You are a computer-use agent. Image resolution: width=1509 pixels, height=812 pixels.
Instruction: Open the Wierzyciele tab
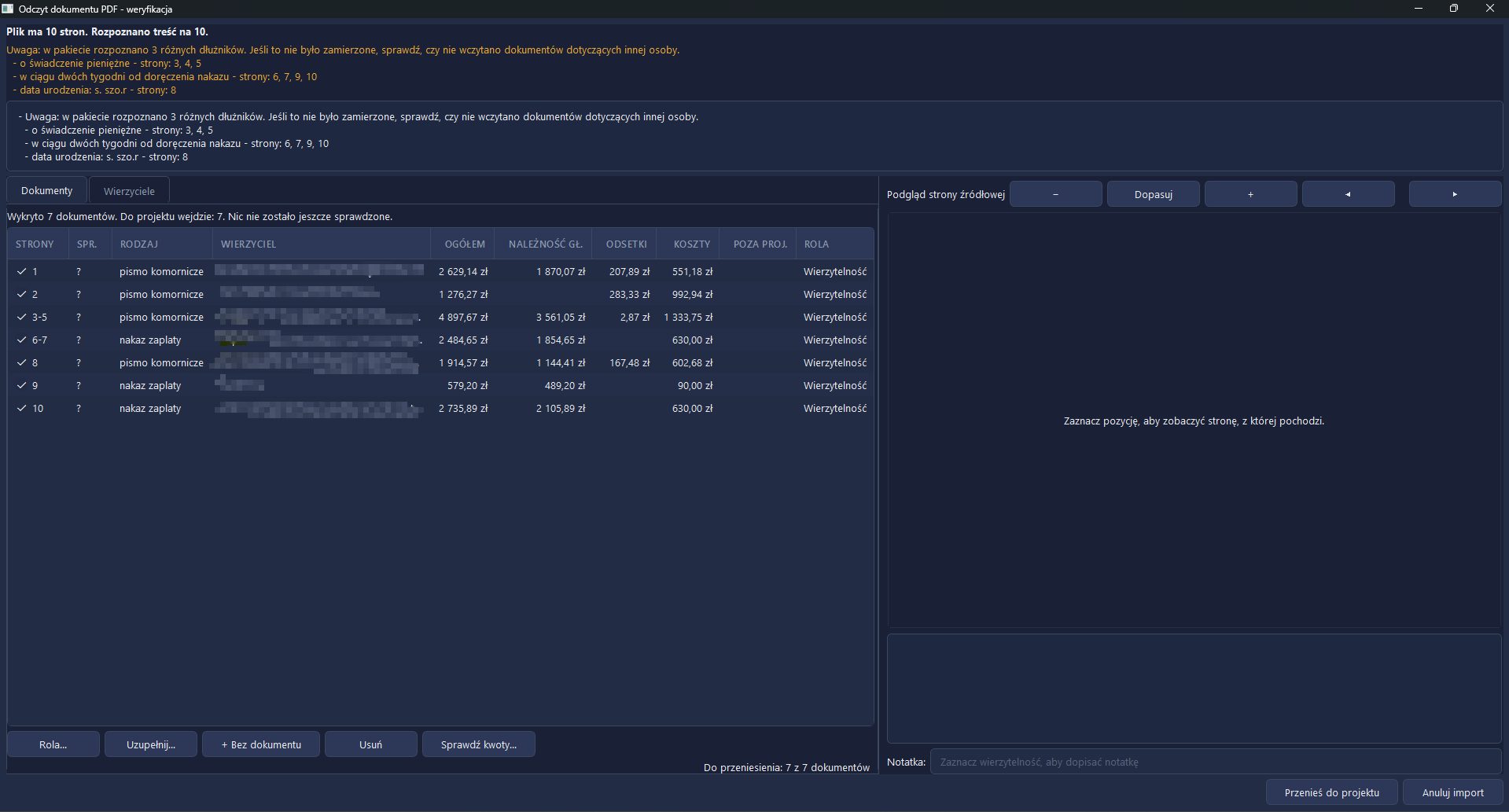tap(129, 191)
